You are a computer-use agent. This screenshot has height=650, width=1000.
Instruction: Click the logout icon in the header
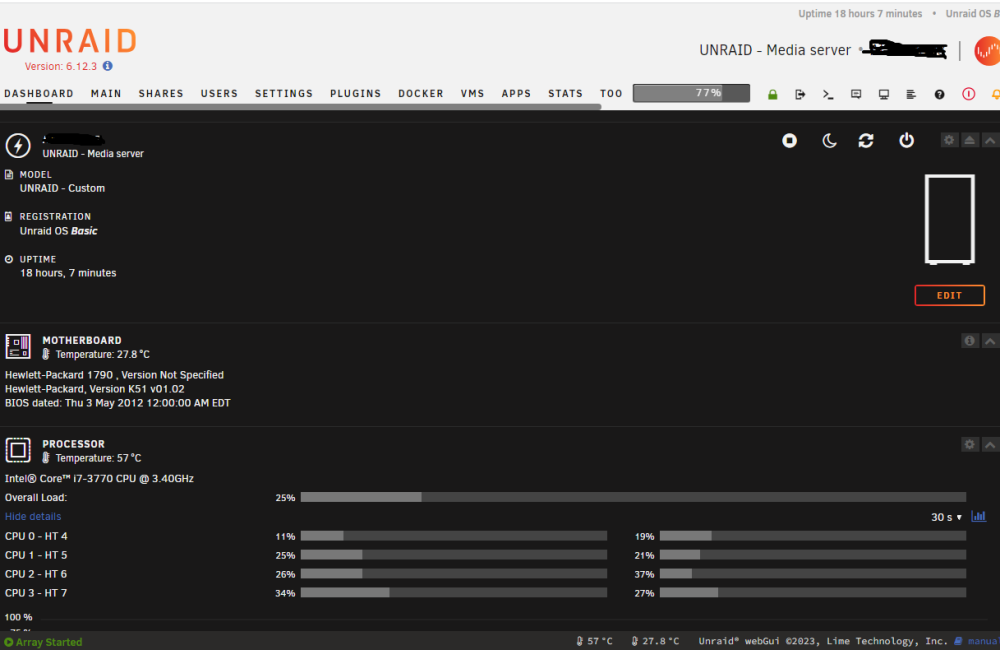(800, 94)
